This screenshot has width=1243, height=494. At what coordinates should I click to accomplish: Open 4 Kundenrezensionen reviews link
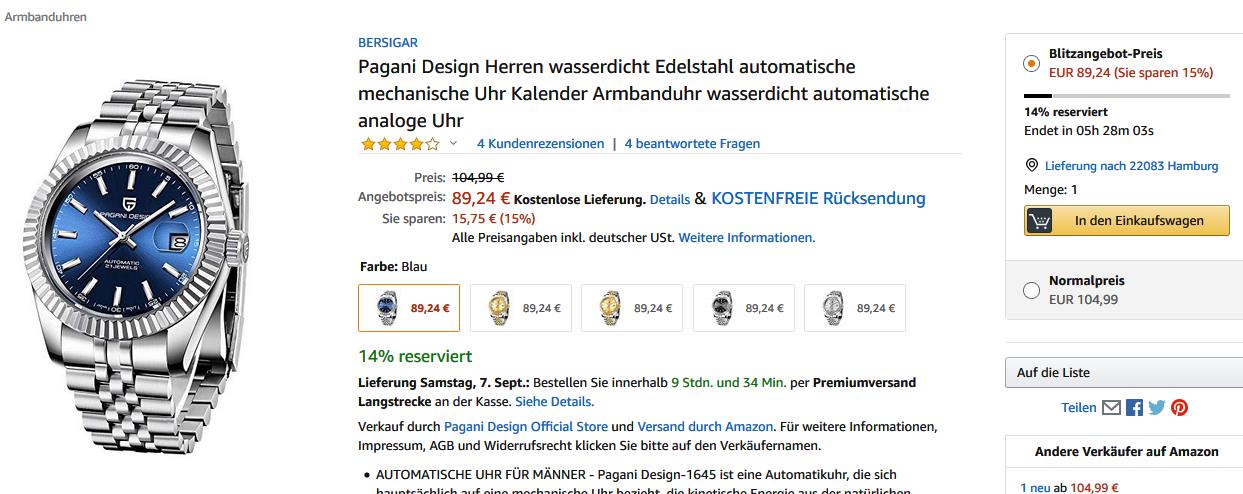point(541,144)
